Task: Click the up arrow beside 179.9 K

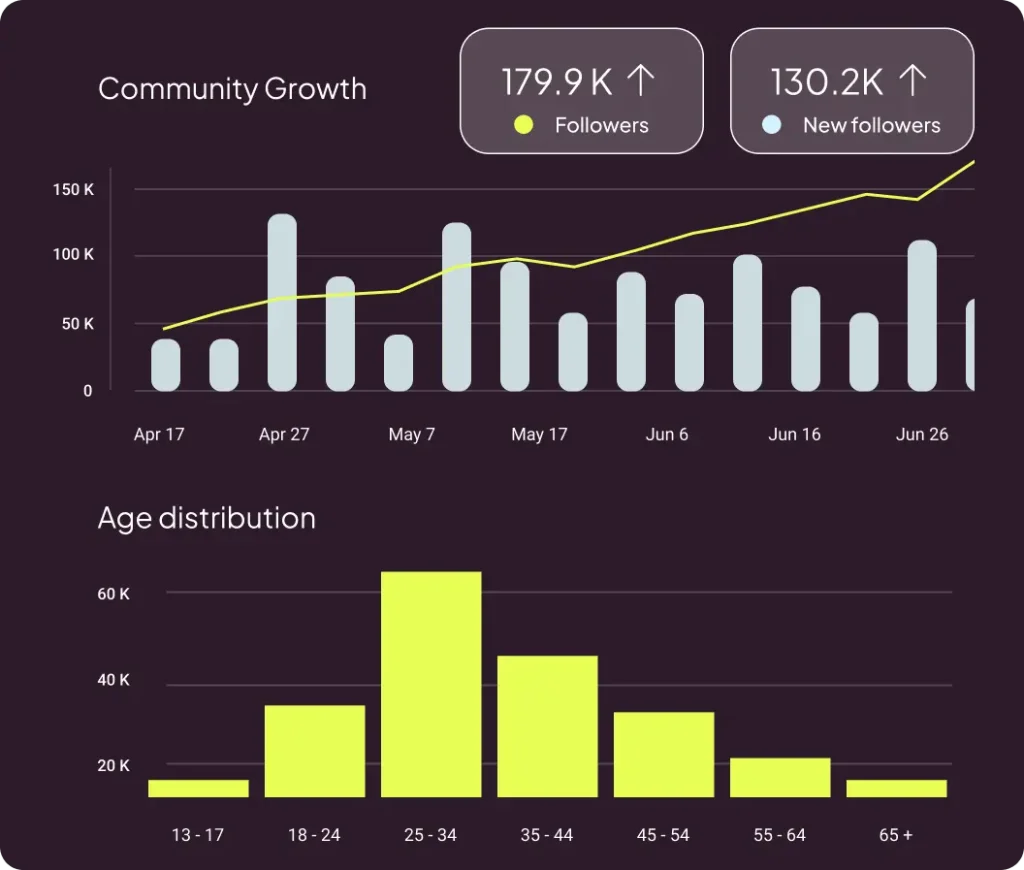Action: coord(640,82)
